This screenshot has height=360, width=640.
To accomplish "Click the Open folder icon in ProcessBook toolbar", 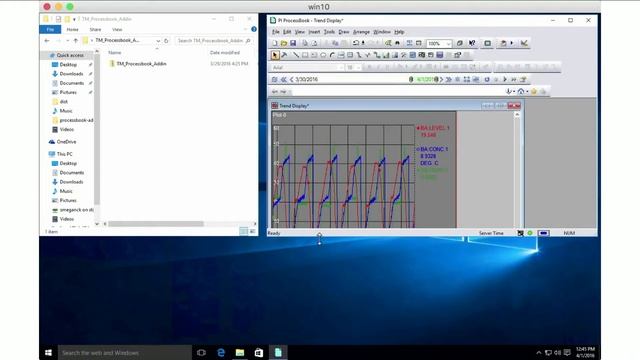I will click(x=284, y=43).
